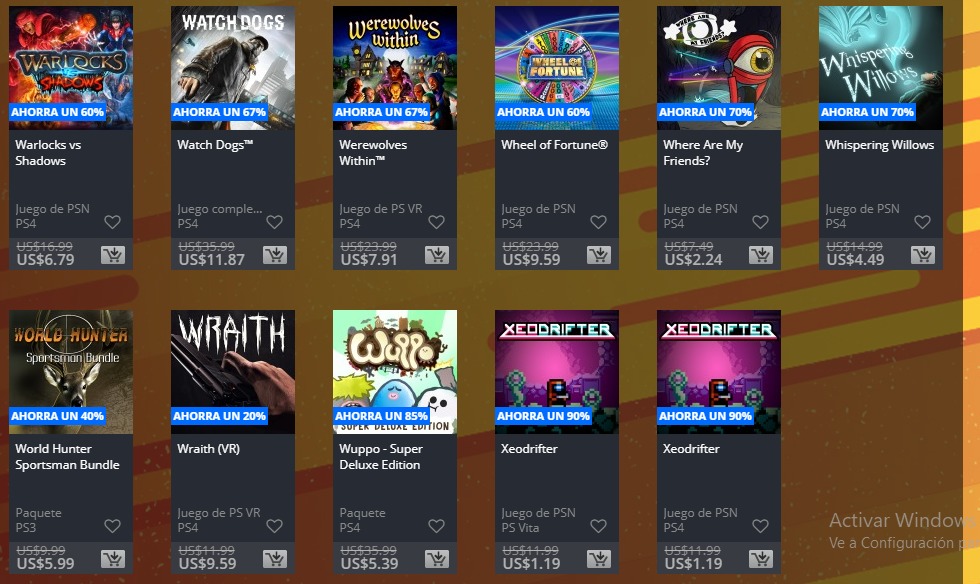Add Watch Dogs to the cart
This screenshot has width=980, height=584.
coord(275,254)
